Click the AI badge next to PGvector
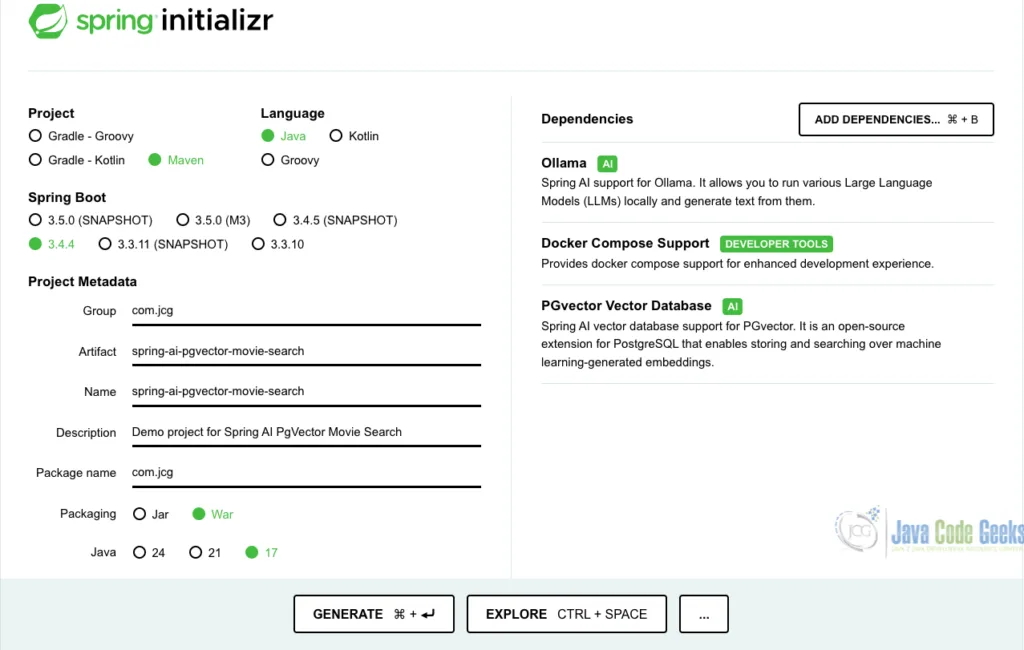1024x650 pixels. [732, 306]
